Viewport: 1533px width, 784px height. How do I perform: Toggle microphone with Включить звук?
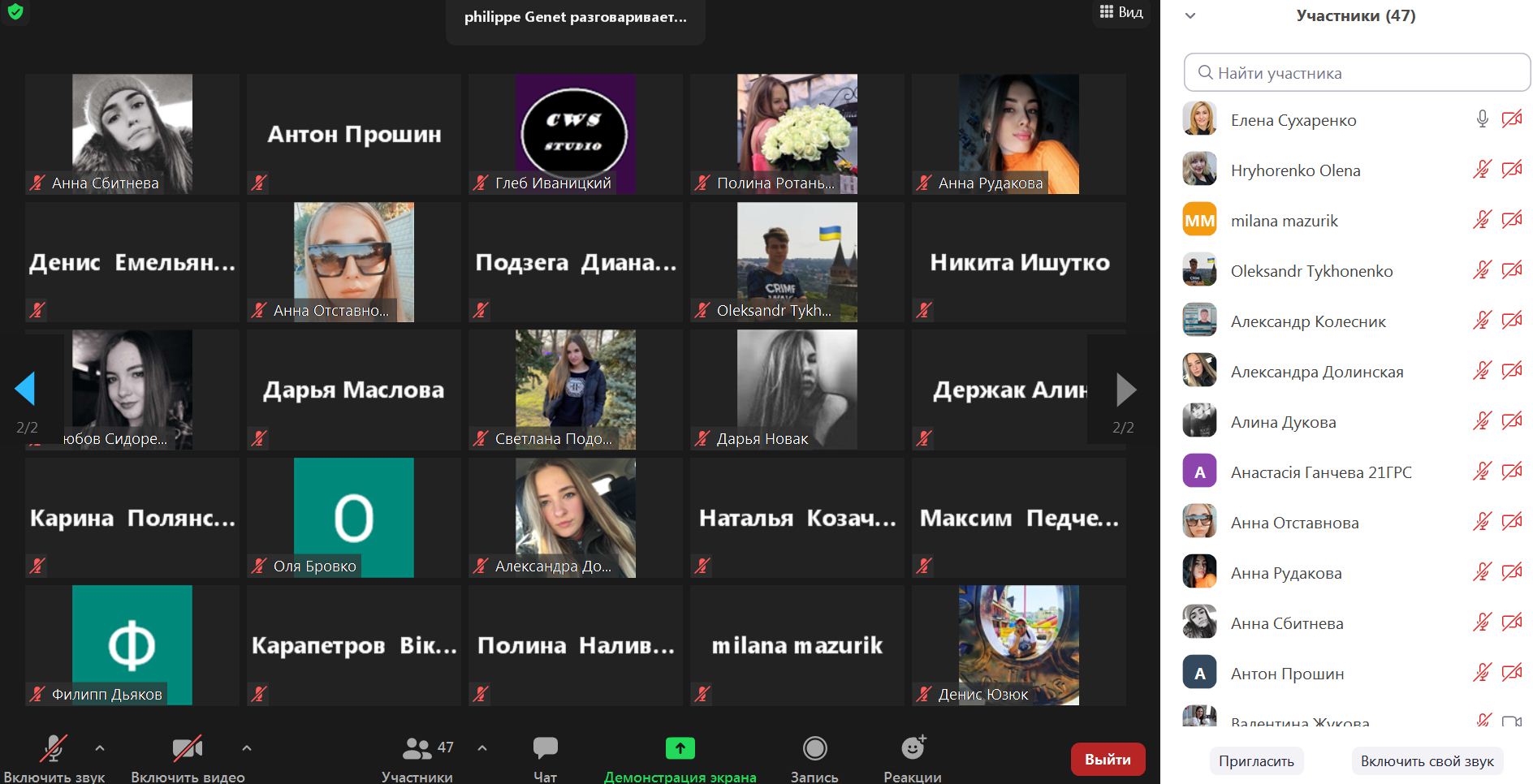pyautogui.click(x=54, y=758)
